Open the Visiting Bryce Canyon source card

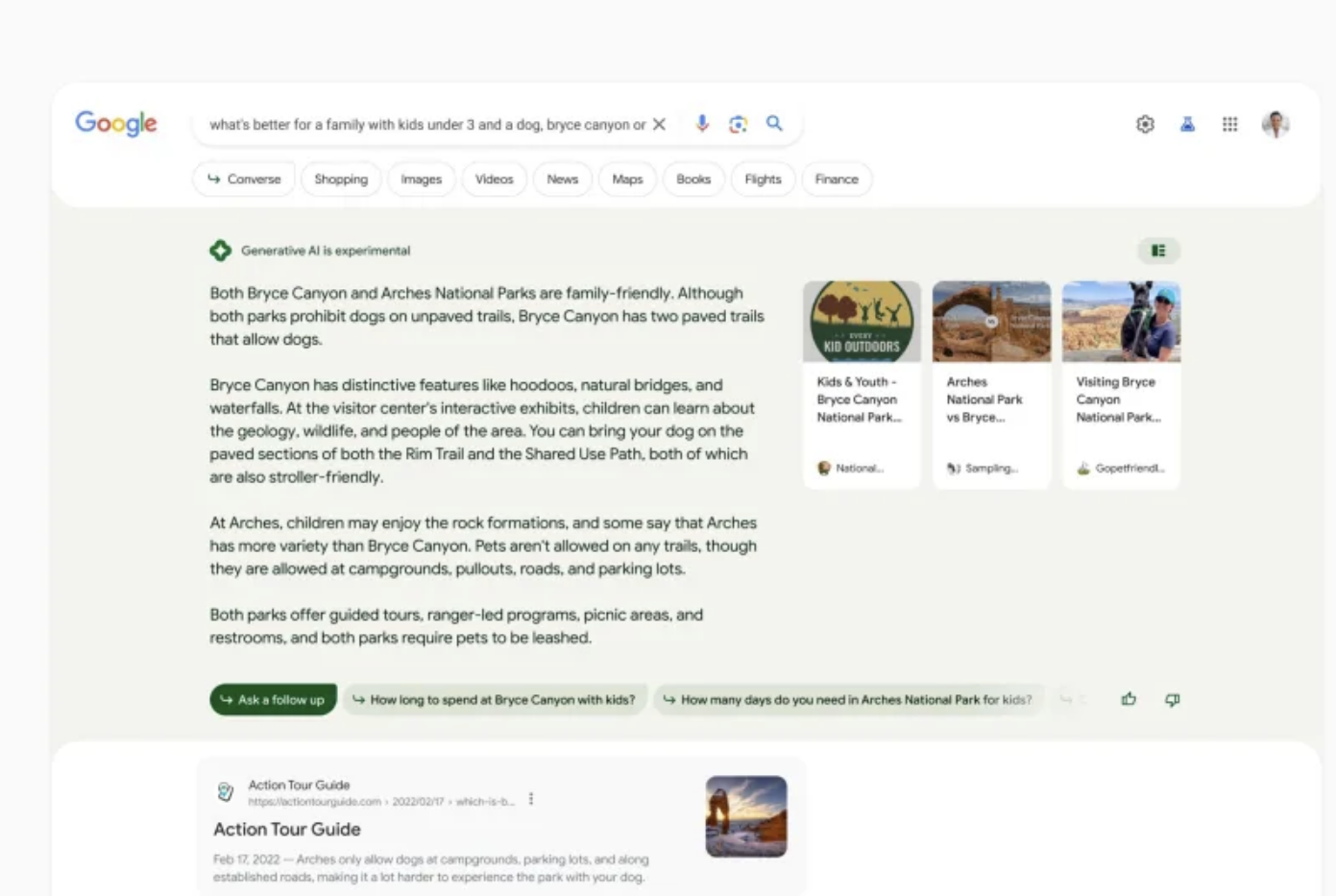coord(1121,384)
